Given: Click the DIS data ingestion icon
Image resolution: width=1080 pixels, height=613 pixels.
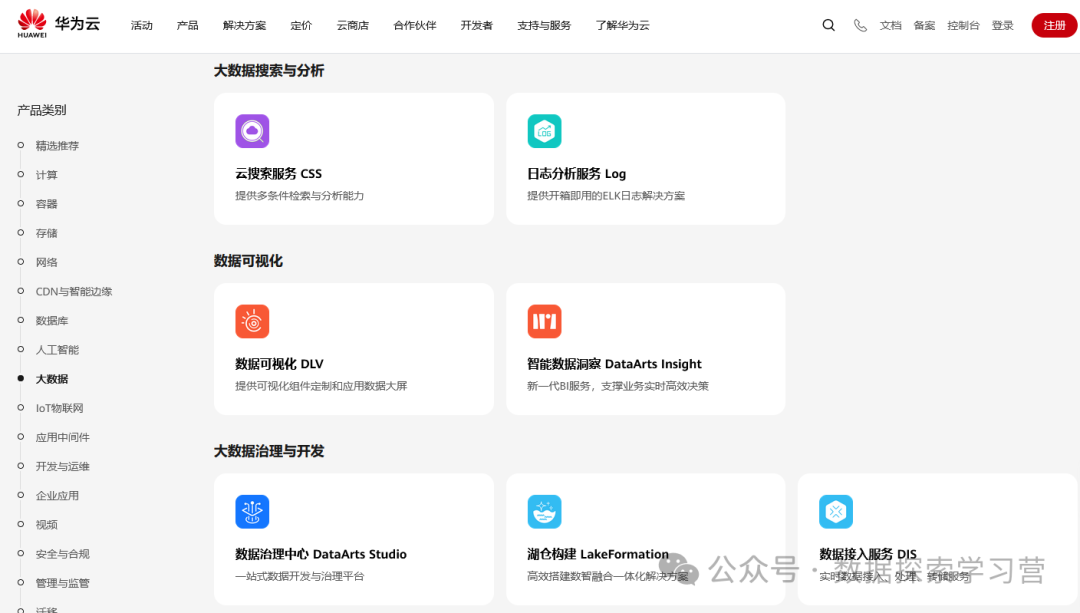Looking at the screenshot, I should (836, 511).
